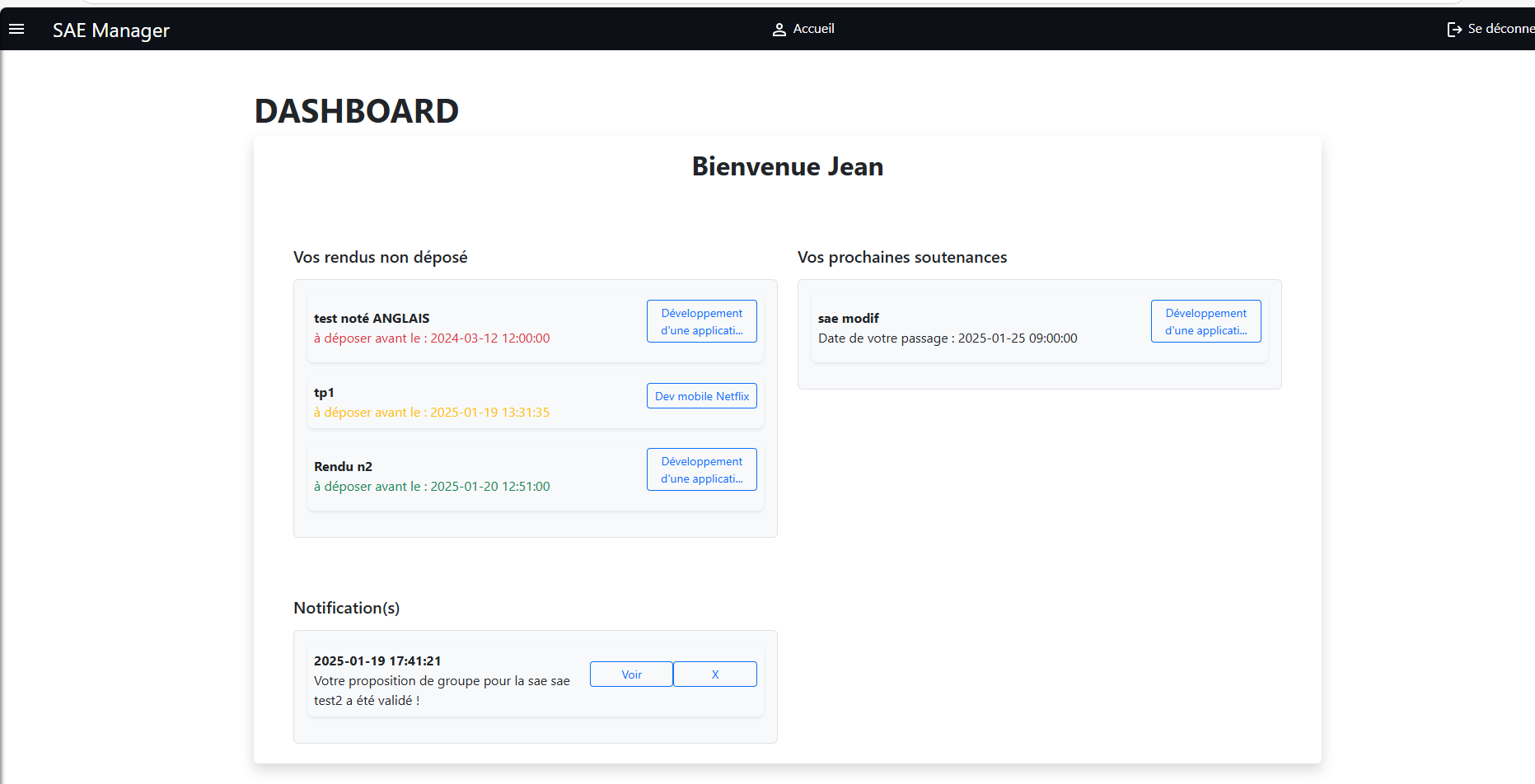Image resolution: width=1535 pixels, height=784 pixels.
Task: Click the logout arrow icon
Action: point(1454,30)
